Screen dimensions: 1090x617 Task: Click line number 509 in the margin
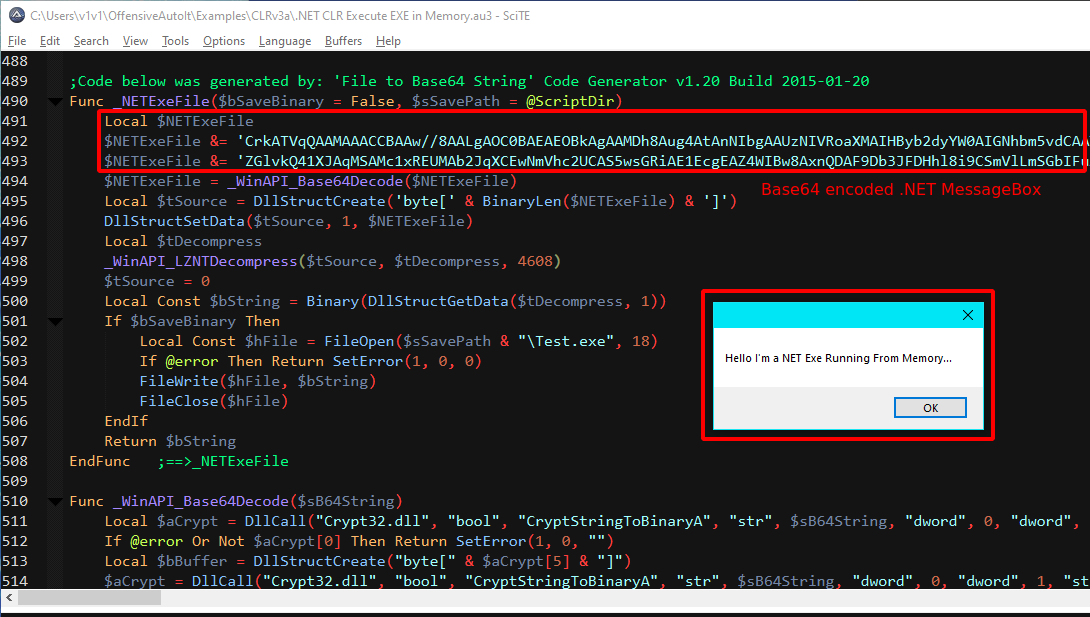[x=15, y=482]
